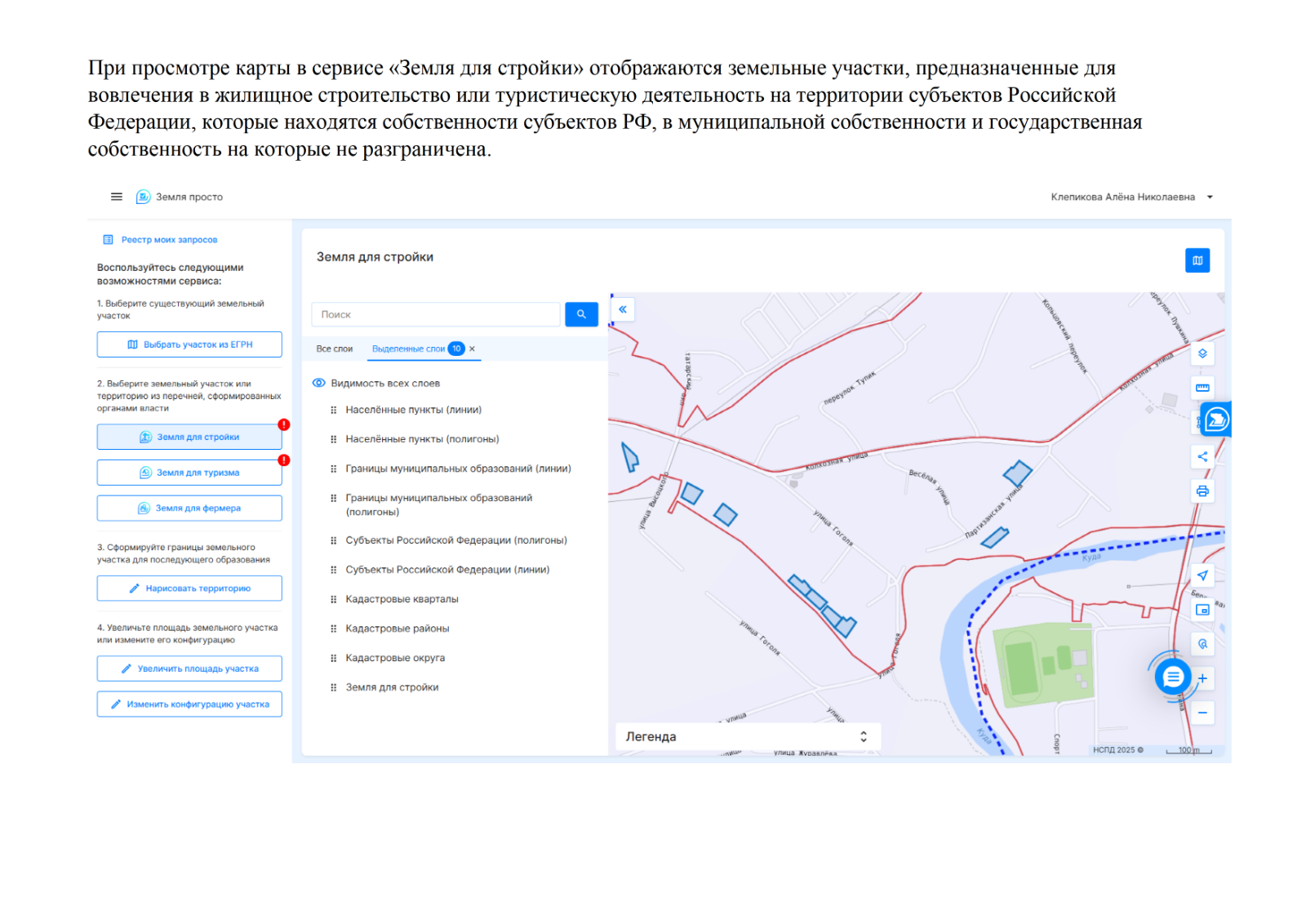
Task: Collapse the layers panel with double chevron
Action: [x=623, y=309]
